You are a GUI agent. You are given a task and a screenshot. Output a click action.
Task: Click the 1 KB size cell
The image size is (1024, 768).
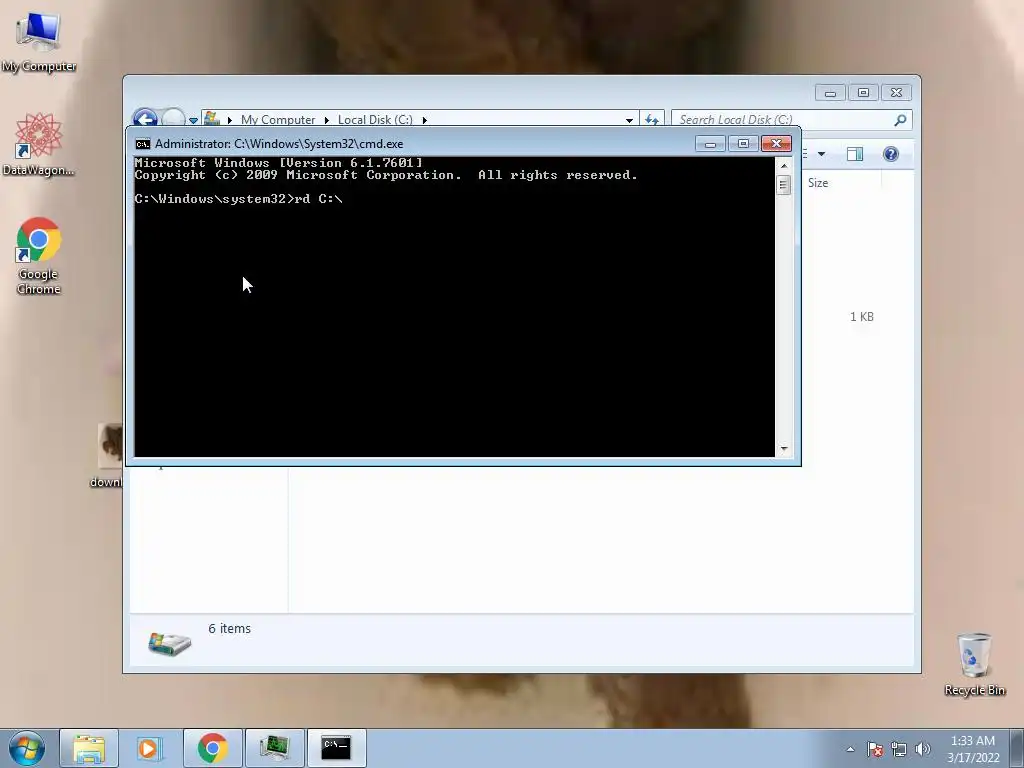click(861, 317)
